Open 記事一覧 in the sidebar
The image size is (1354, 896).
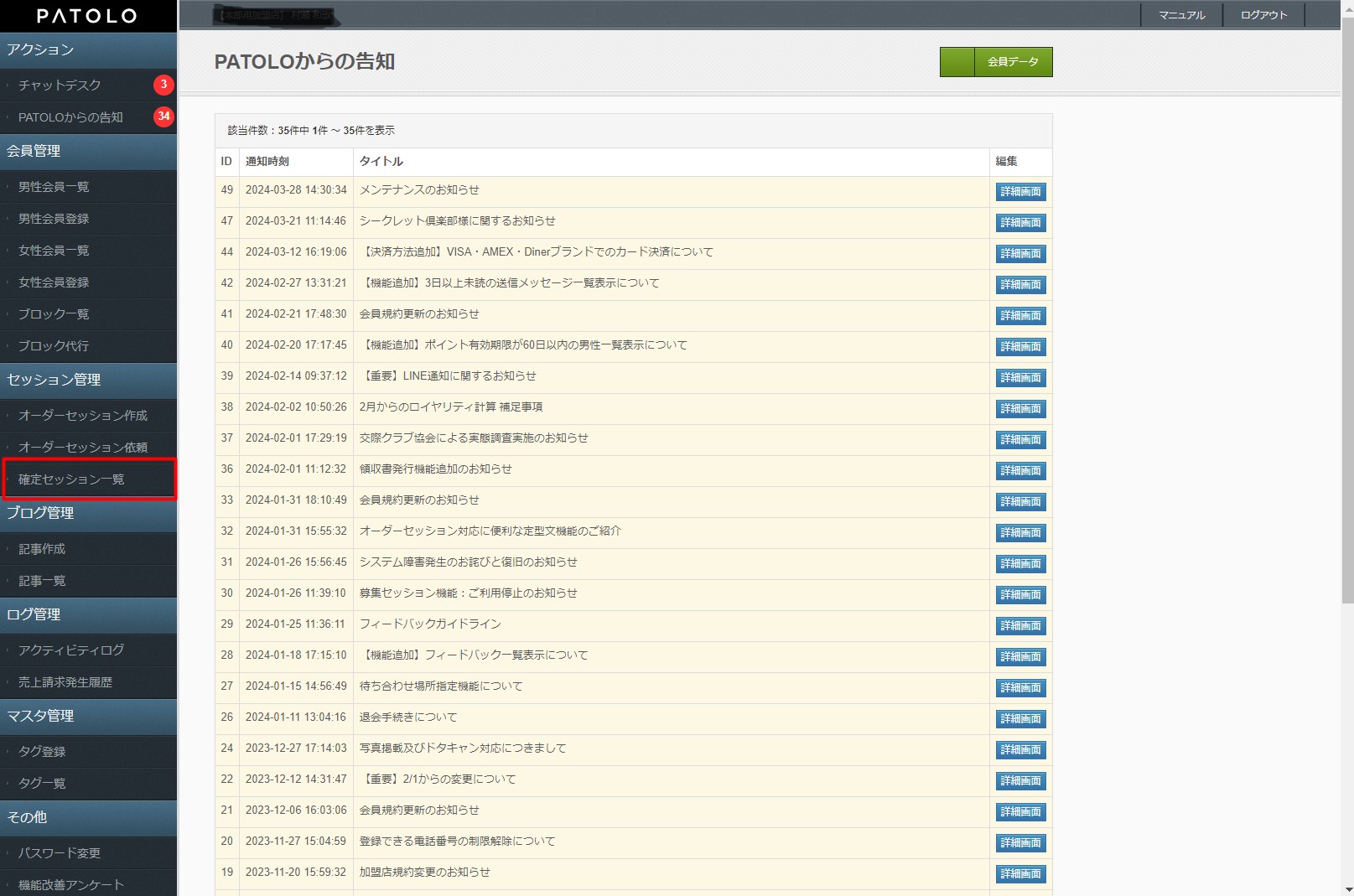pyautogui.click(x=88, y=580)
